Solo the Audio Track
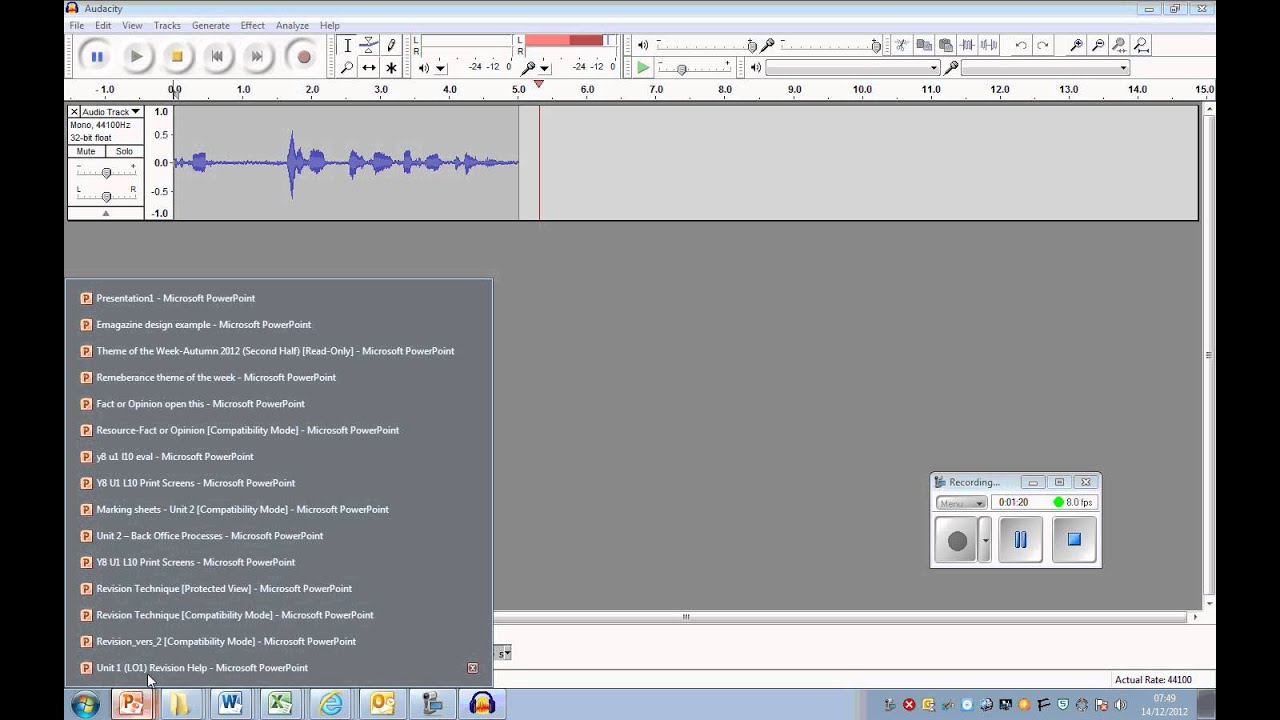Viewport: 1280px width, 720px height. click(124, 151)
